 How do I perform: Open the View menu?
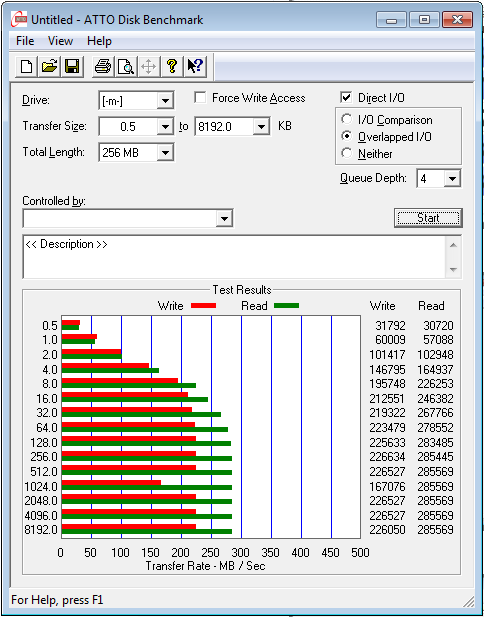[60, 41]
